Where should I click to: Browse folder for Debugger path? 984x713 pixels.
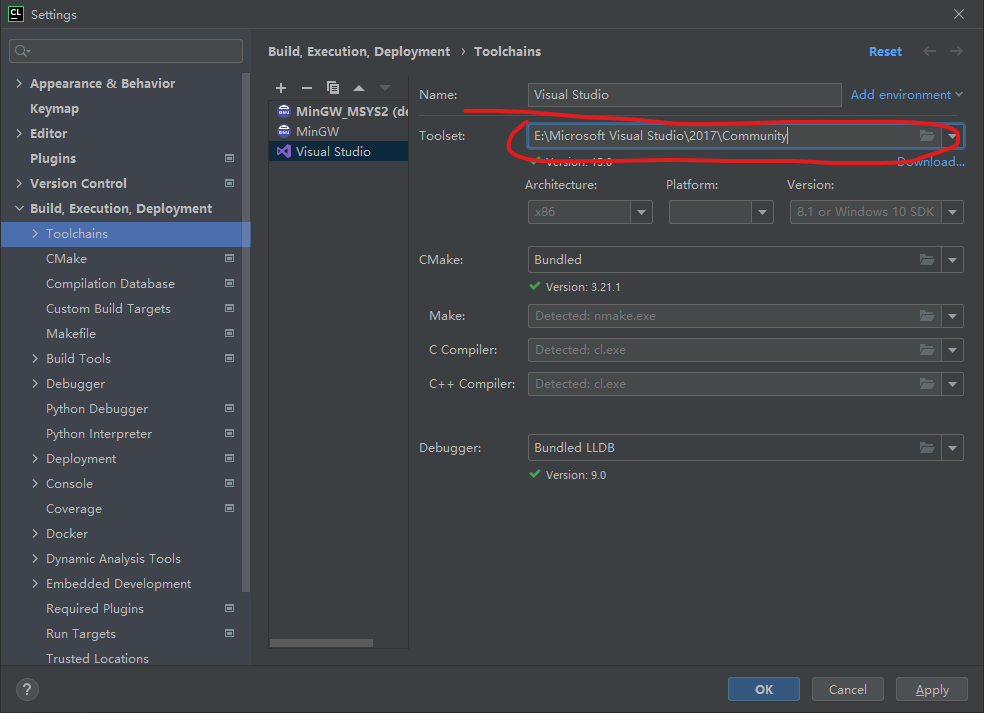(927, 448)
